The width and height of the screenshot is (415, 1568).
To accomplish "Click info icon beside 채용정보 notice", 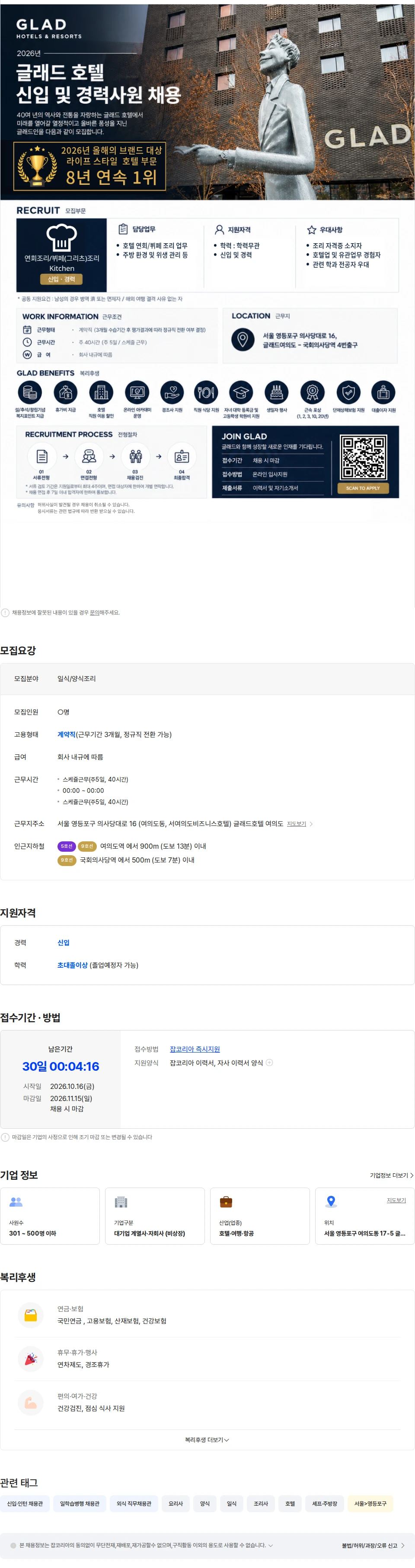I will click(5, 612).
